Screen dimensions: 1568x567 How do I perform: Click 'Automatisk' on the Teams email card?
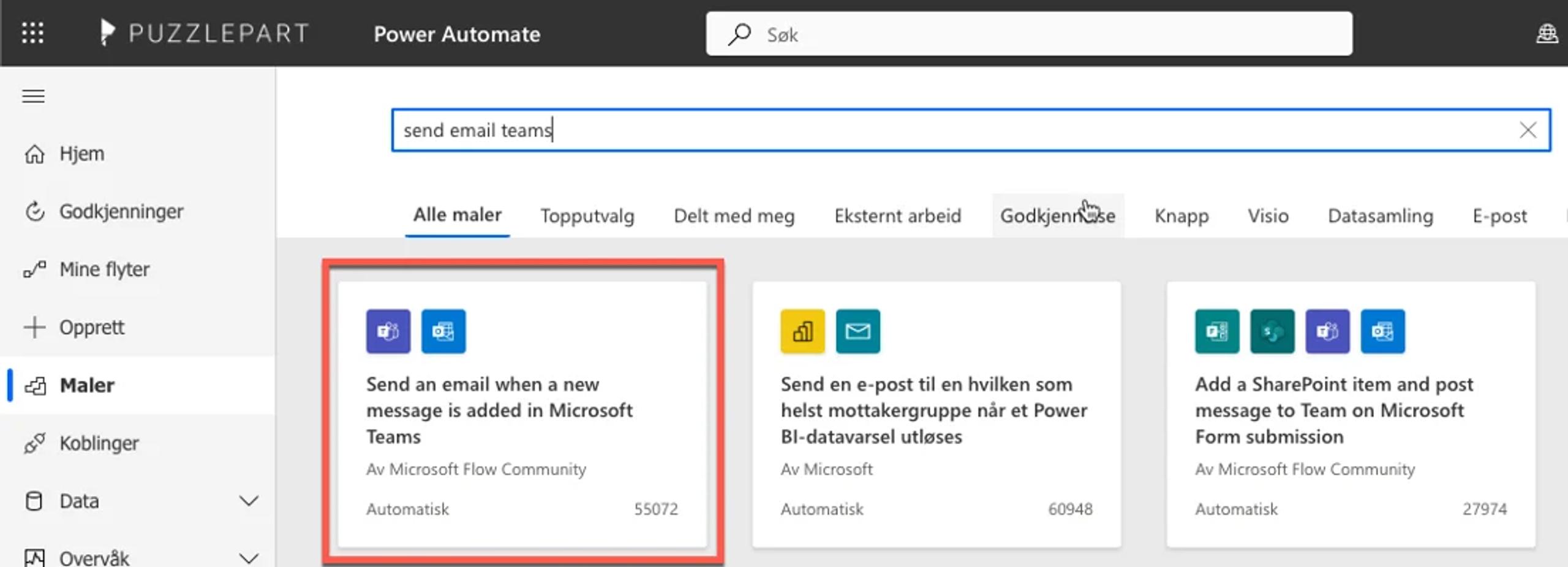[x=407, y=509]
